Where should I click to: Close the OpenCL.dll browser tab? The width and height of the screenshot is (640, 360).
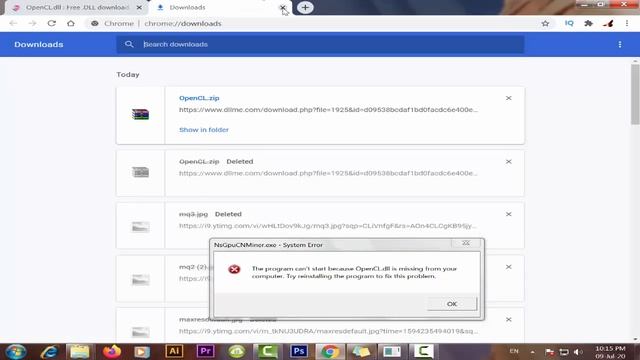[x=139, y=7]
